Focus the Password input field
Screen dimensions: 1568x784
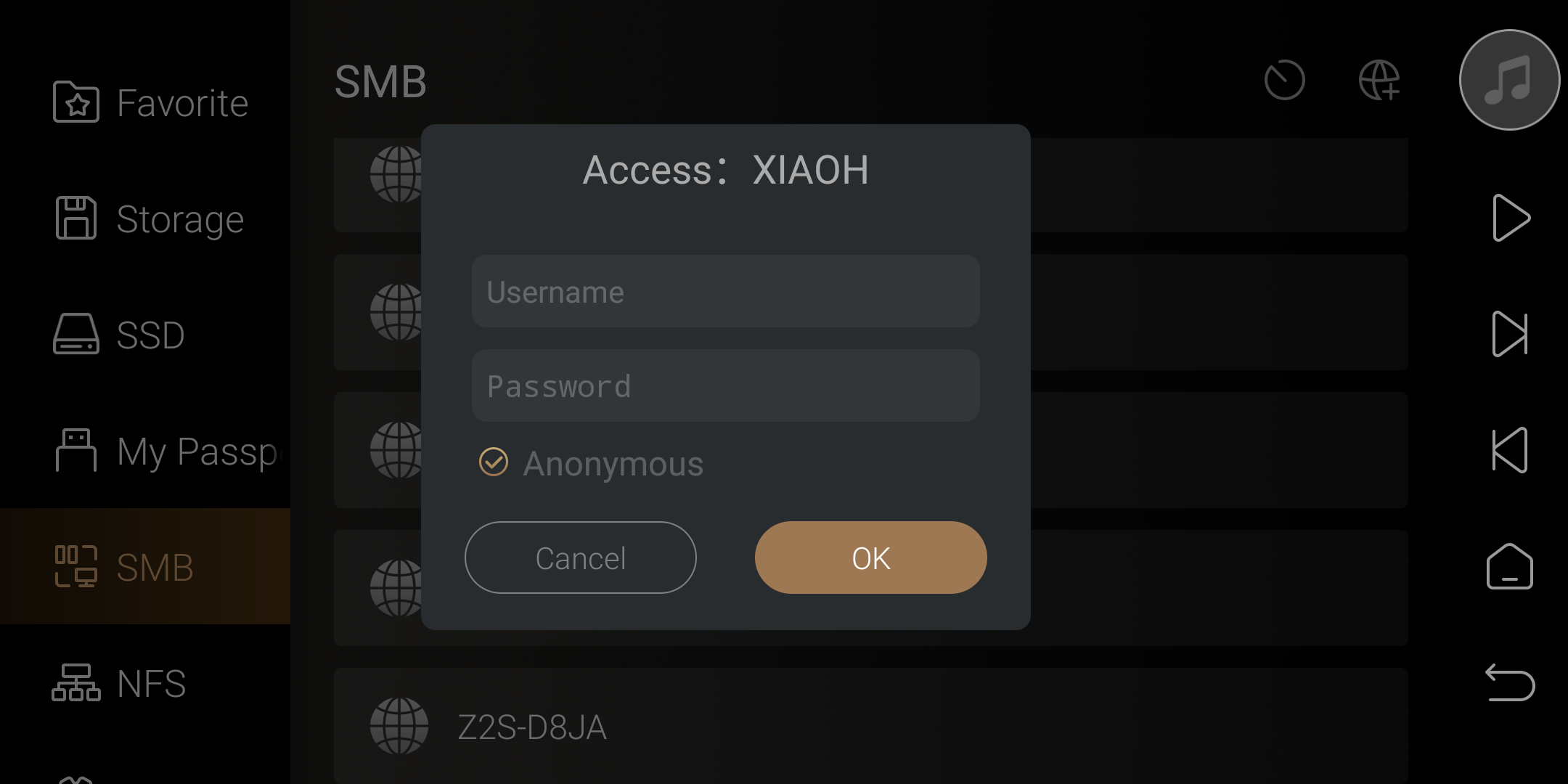pos(726,385)
